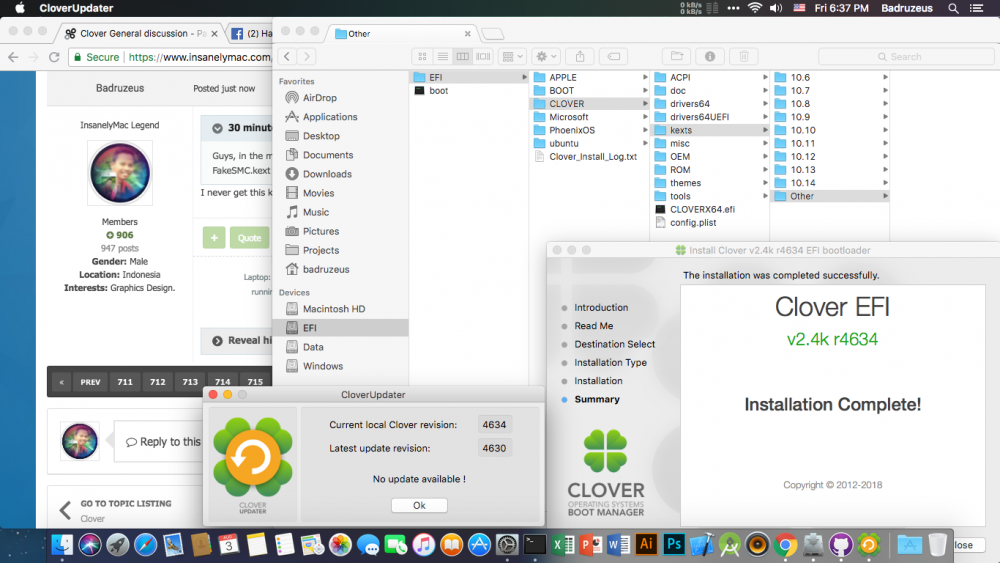The image size is (1000, 563).
Task: Open GitHub Desktop from the Dock
Action: [x=841, y=544]
